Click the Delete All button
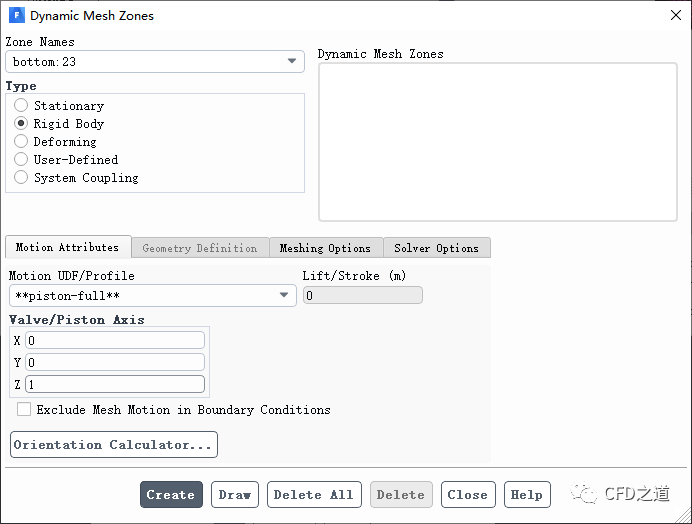692x524 pixels. pyautogui.click(x=314, y=495)
